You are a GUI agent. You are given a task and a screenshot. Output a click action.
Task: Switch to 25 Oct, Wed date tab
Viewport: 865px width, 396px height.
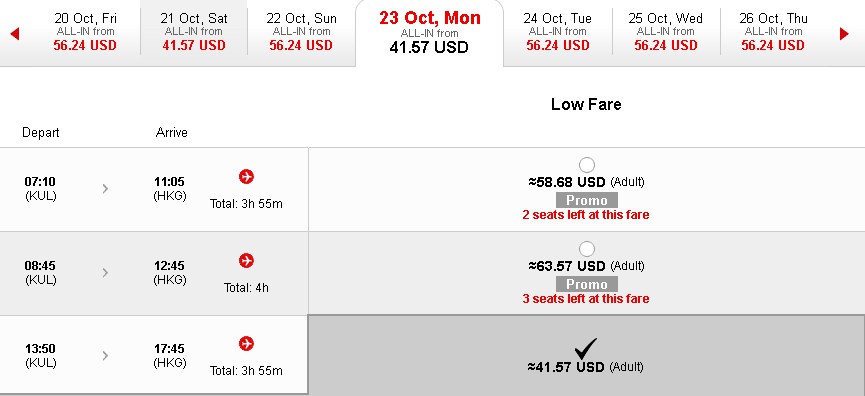[666, 31]
